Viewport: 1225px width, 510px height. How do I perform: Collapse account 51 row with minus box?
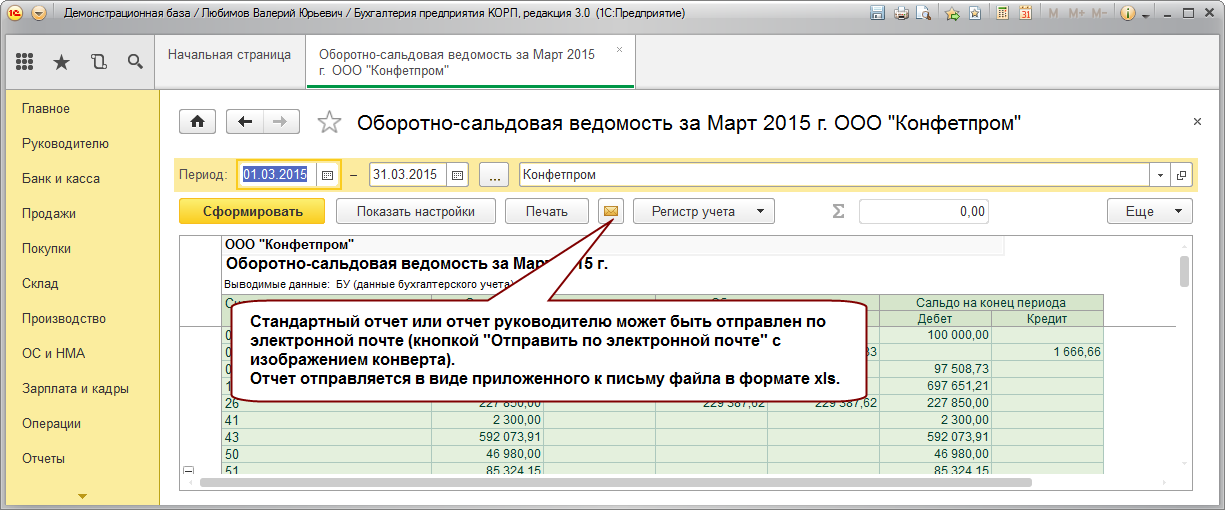click(x=187, y=470)
